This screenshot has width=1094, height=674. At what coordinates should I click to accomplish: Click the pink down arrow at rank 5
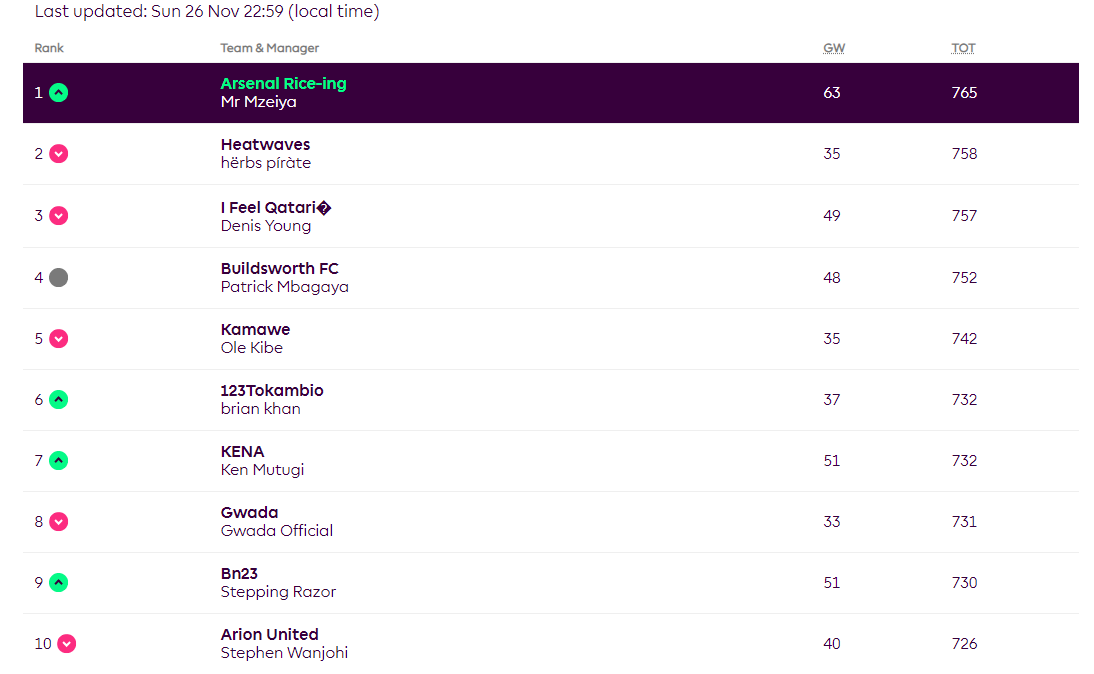tap(59, 338)
